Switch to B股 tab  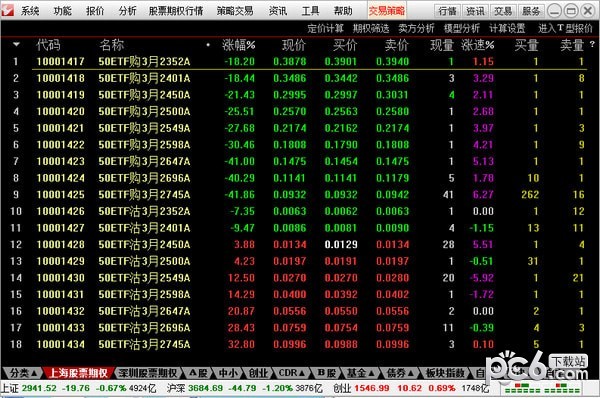click(x=326, y=373)
